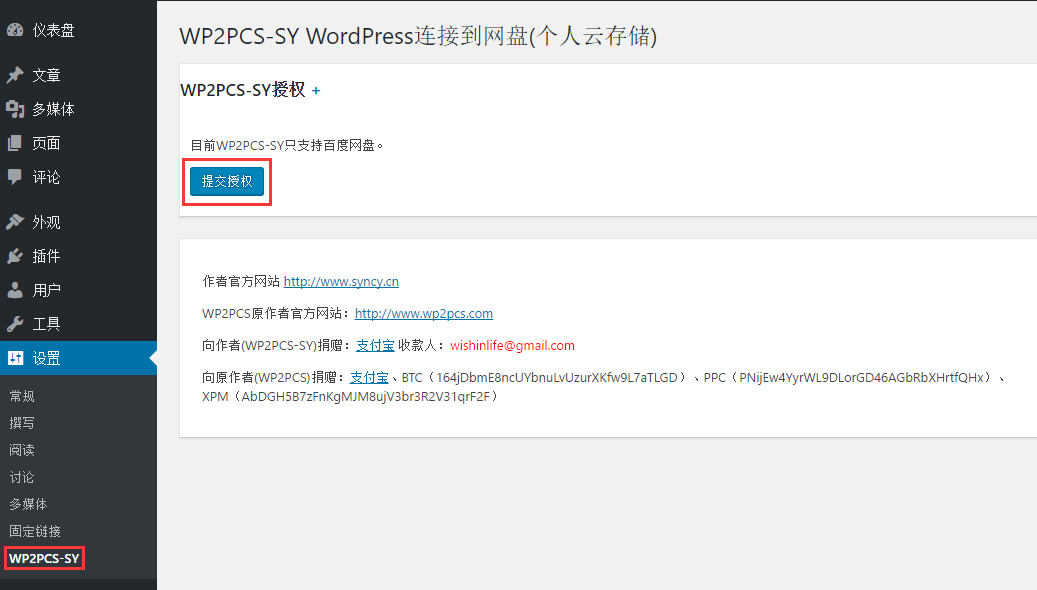The image size is (1037, 590).
Task: Click the XPM address starting with AbDGH5B7
Action: pos(366,396)
